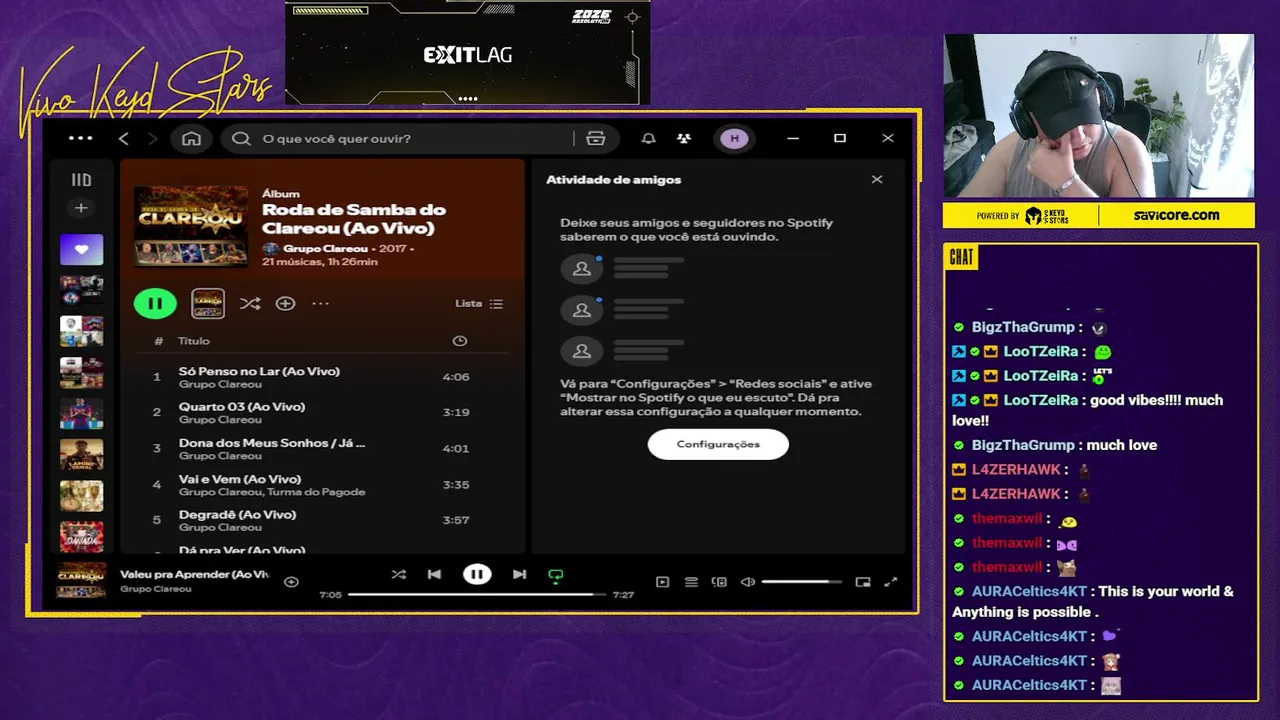This screenshot has width=1280, height=720.
Task: Click the duration clock column header
Action: coord(459,341)
